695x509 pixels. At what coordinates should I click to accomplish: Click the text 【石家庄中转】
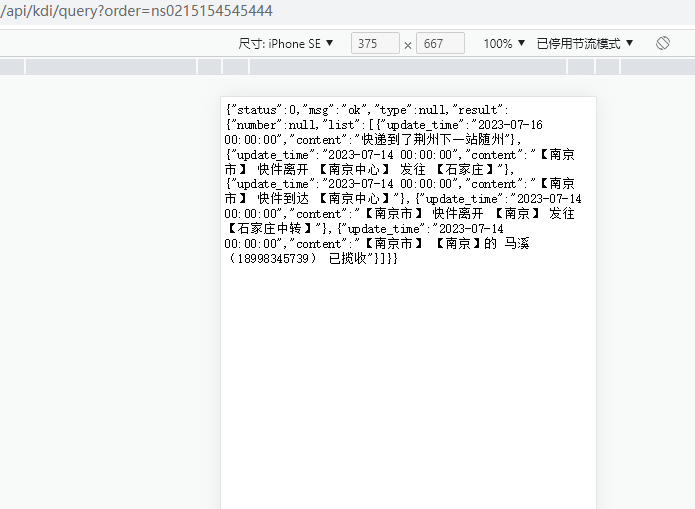[269, 229]
